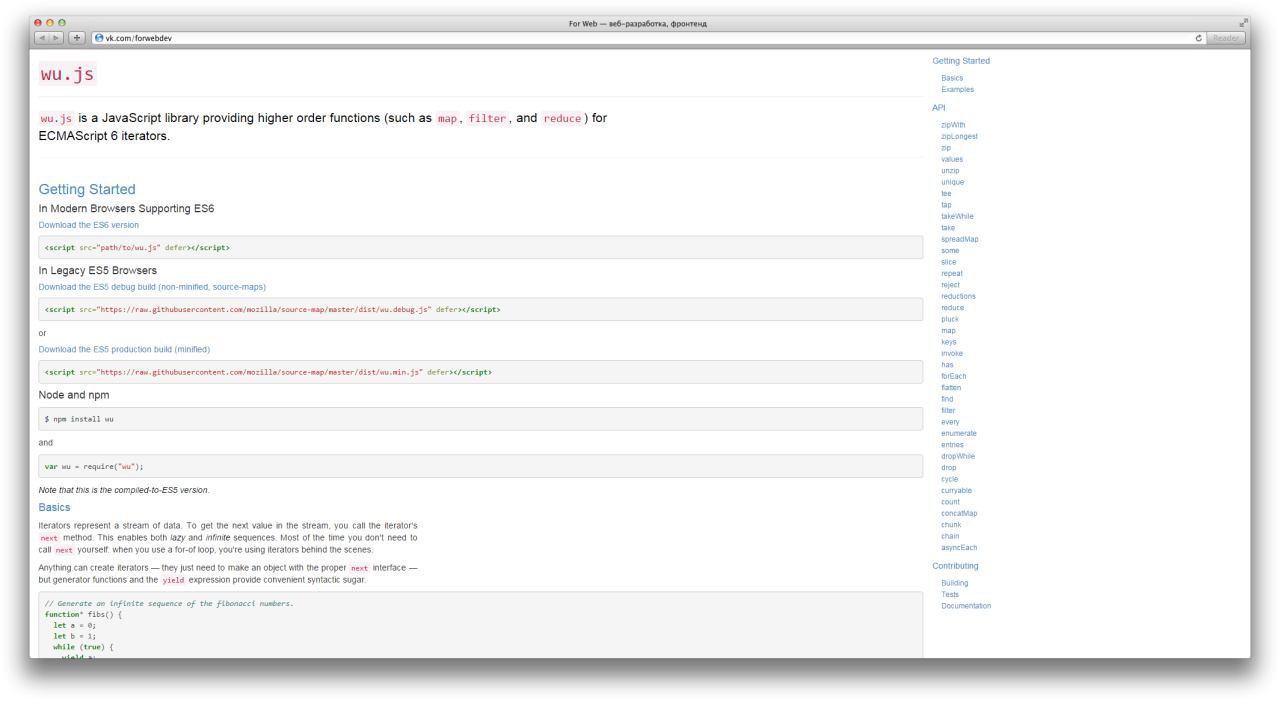
Task: Open the 'Download the ES6 version' link
Action: tap(89, 225)
